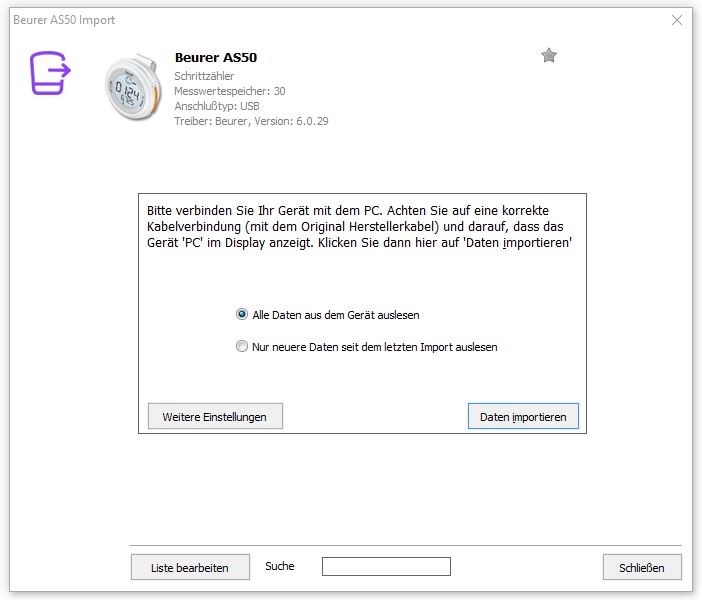Start import with Daten importieren

pyautogui.click(x=523, y=416)
